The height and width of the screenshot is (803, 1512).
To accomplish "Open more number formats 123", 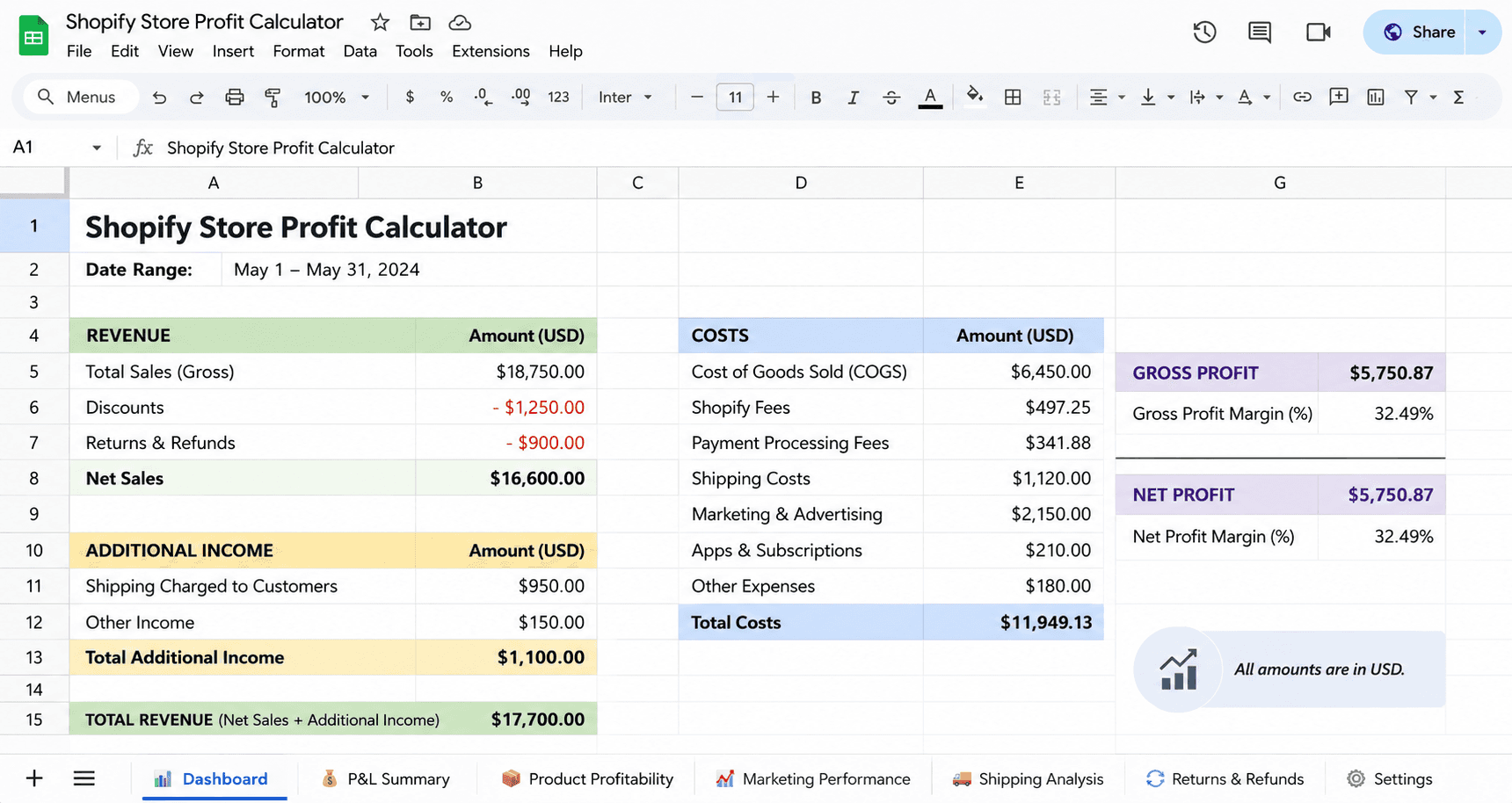I will tap(558, 98).
